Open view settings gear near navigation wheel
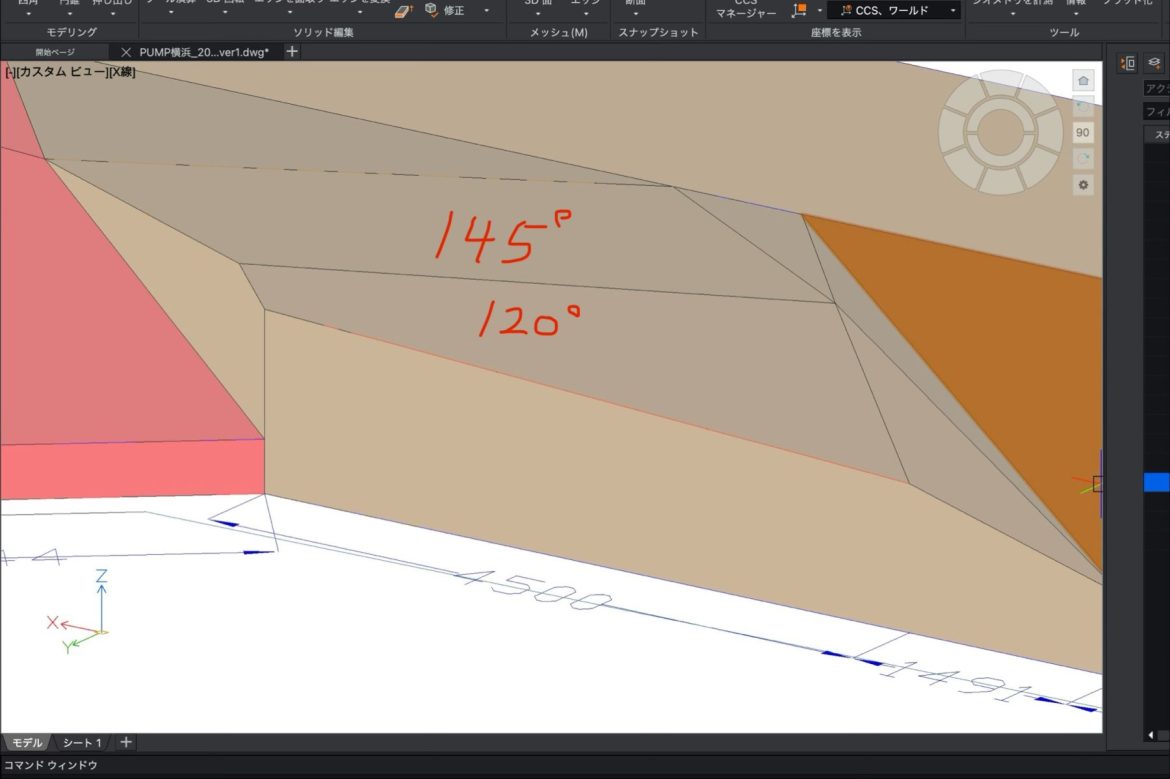 (1083, 185)
